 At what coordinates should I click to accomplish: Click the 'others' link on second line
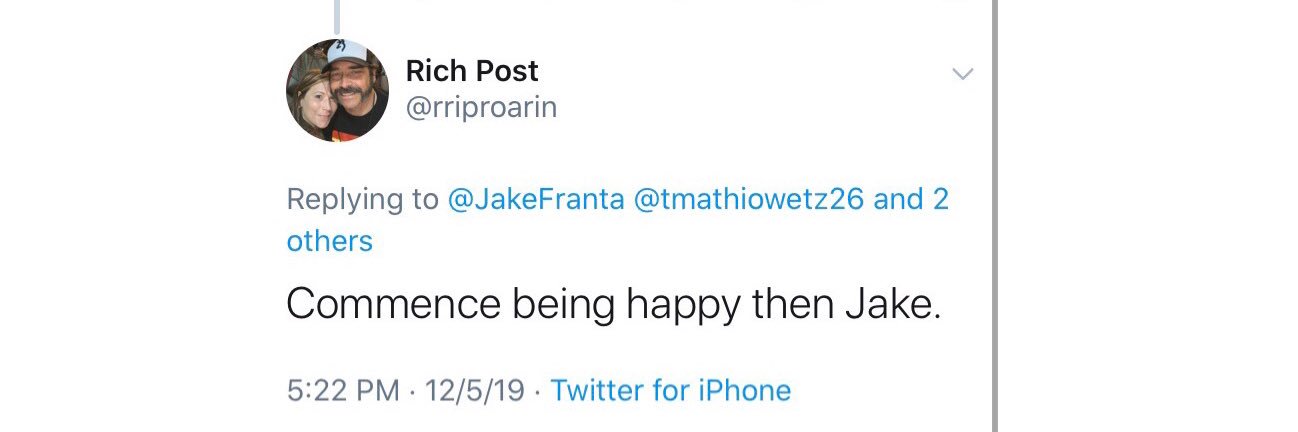[x=329, y=241]
